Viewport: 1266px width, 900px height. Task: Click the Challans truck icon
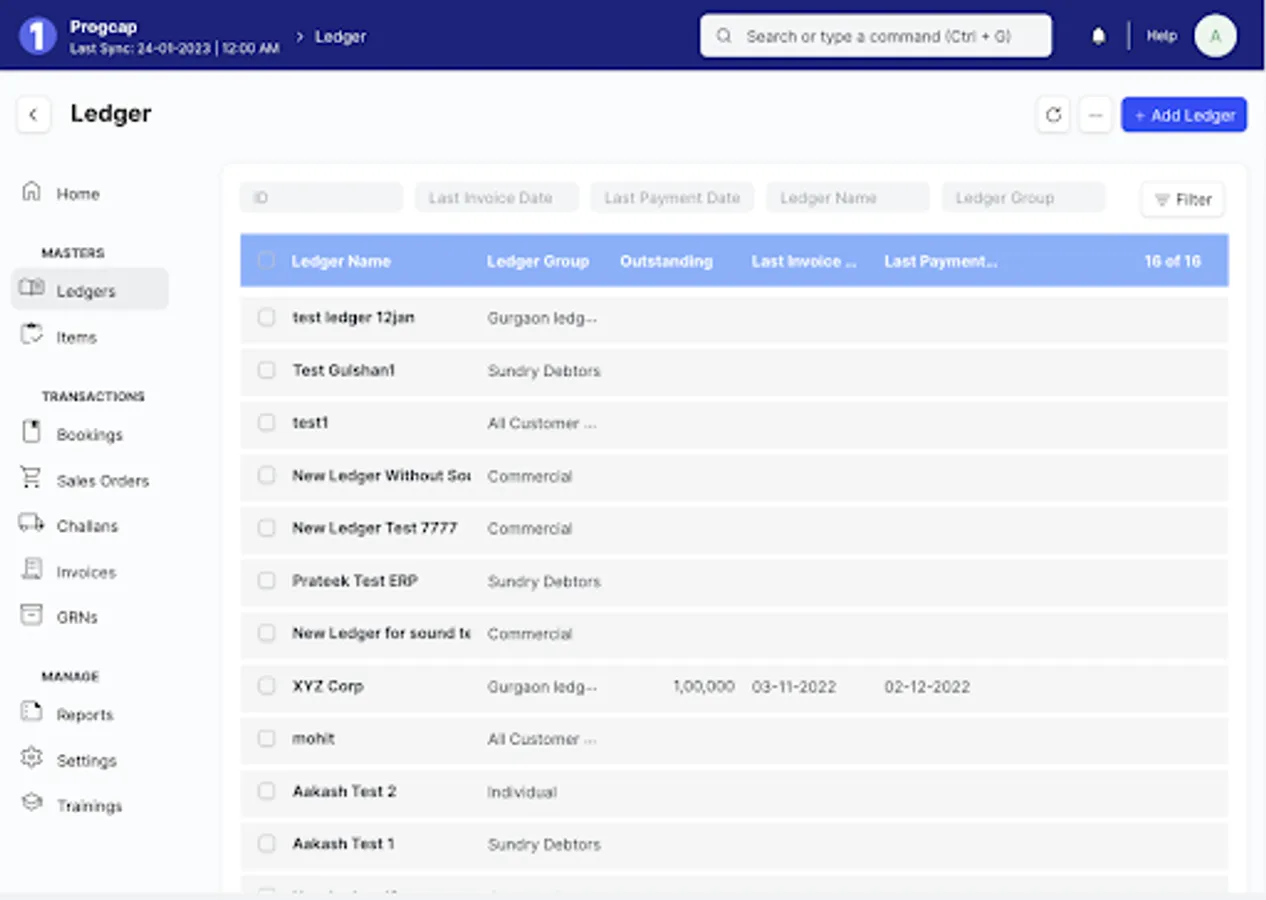32,524
